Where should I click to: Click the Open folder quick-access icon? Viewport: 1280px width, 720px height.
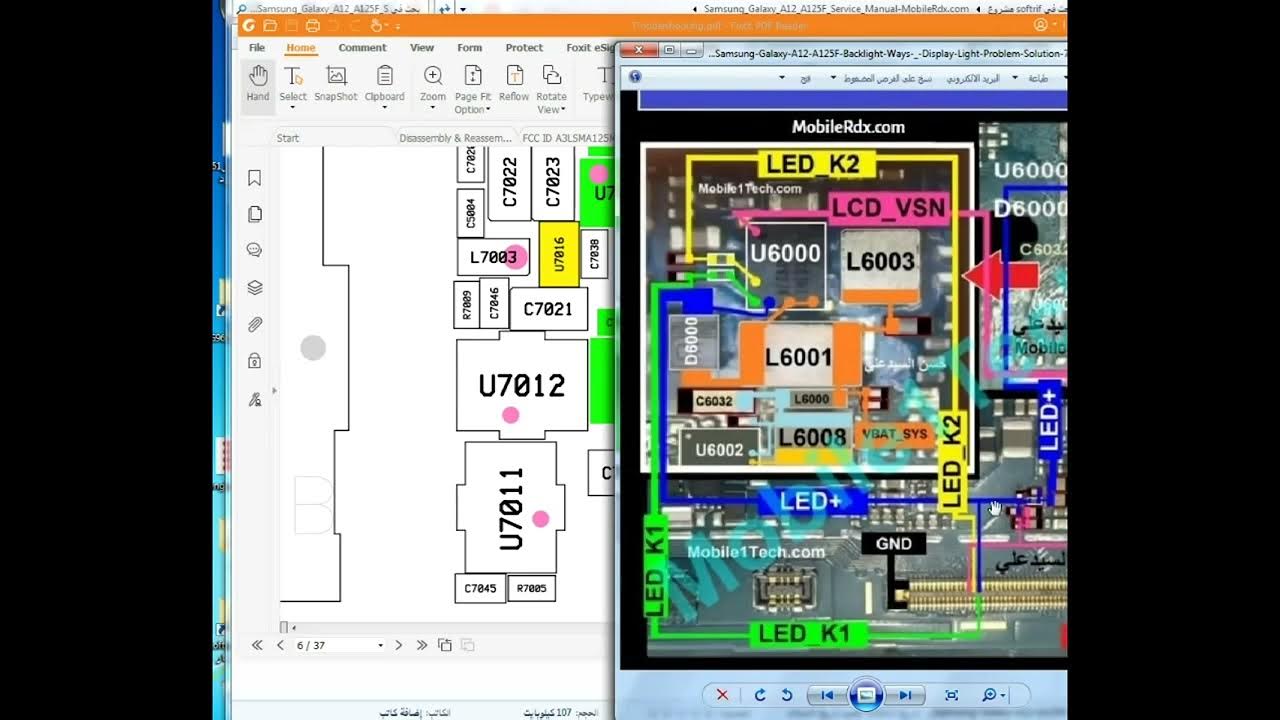click(x=270, y=25)
